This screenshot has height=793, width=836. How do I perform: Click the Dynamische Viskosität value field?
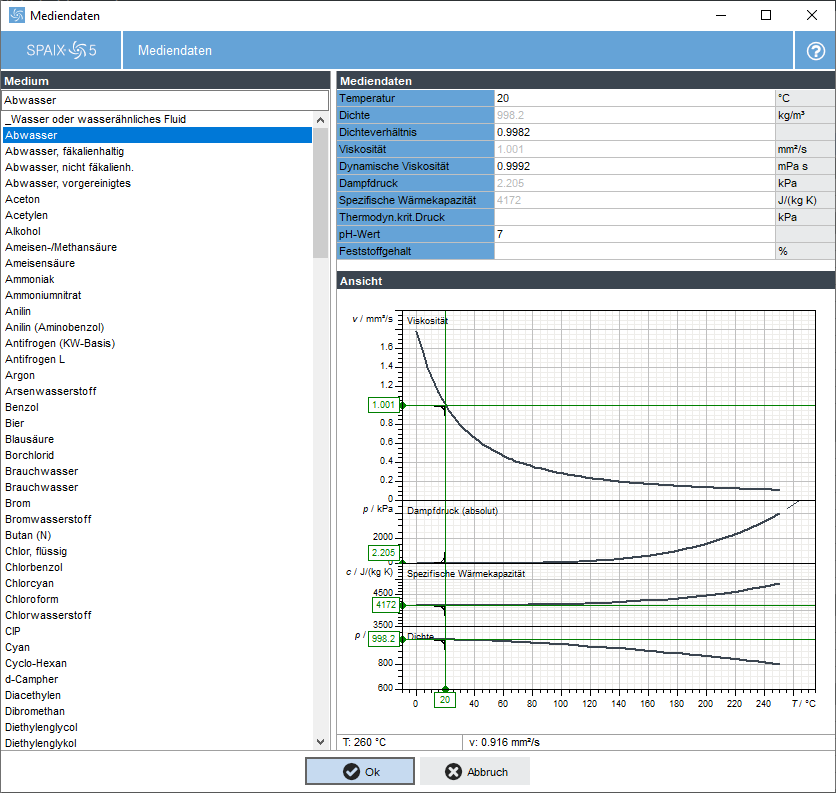pyautogui.click(x=634, y=166)
